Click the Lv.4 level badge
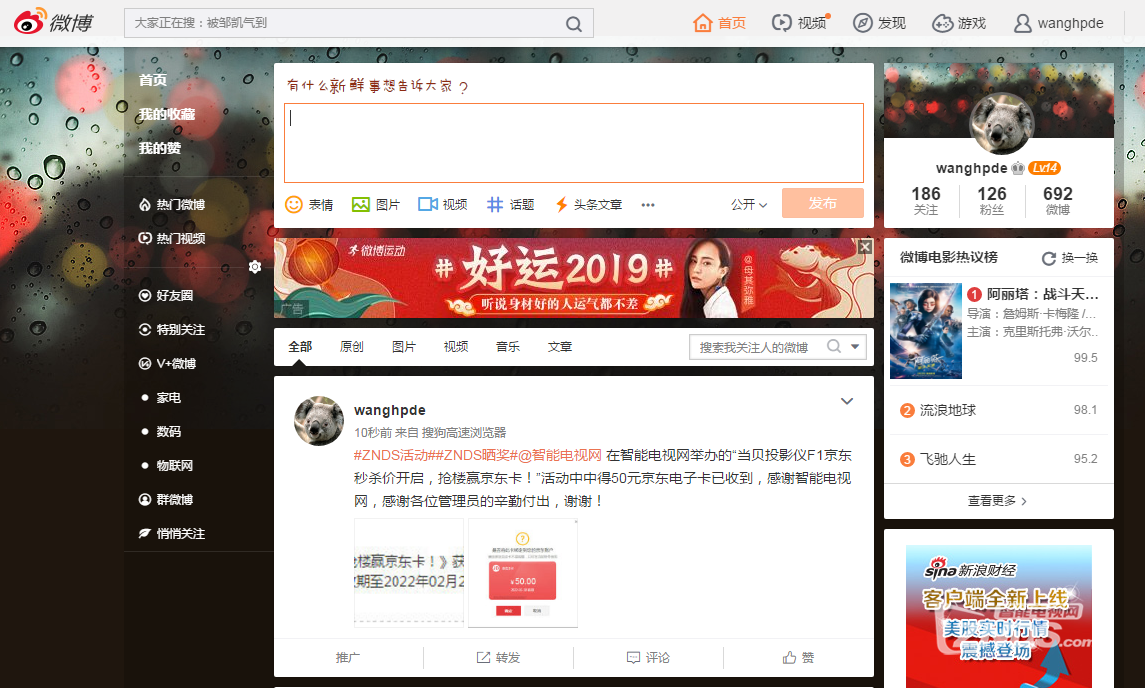 pyautogui.click(x=1045, y=168)
